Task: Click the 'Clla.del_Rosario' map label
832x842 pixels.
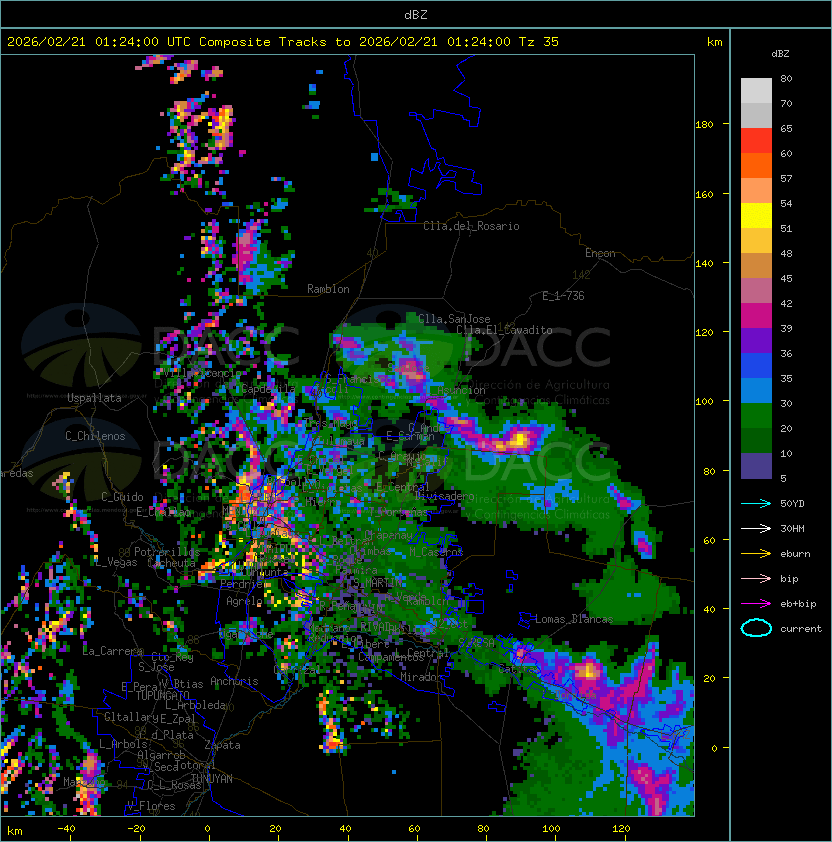Action: point(471,226)
